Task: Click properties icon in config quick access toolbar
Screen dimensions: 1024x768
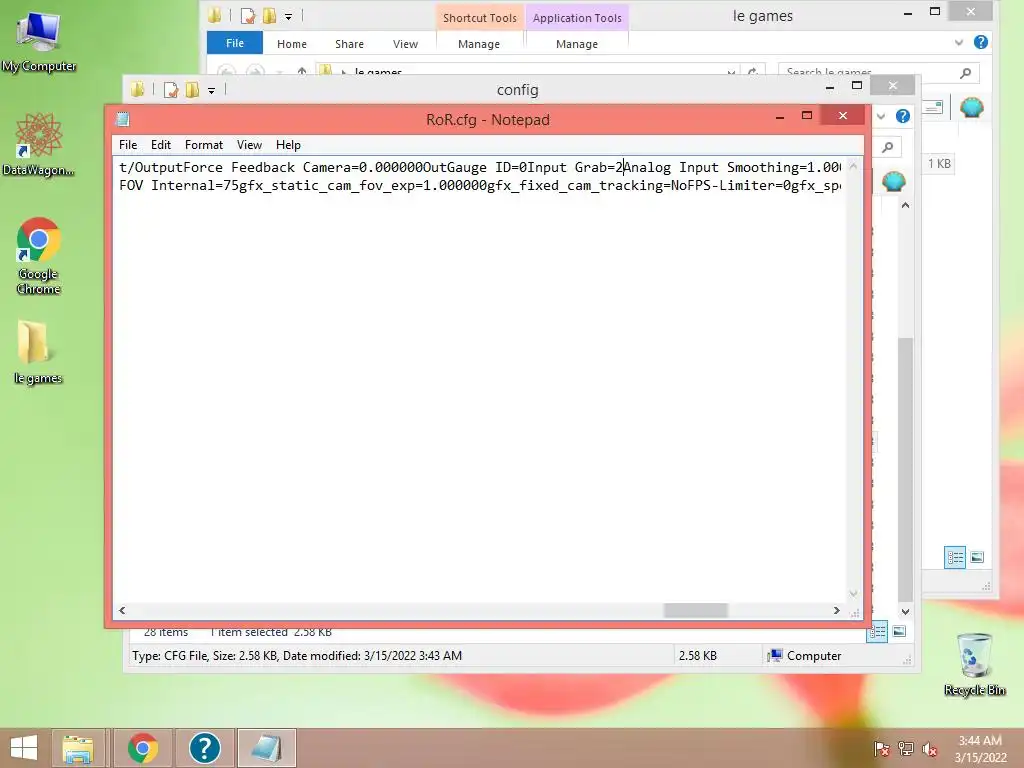Action: 170,89
